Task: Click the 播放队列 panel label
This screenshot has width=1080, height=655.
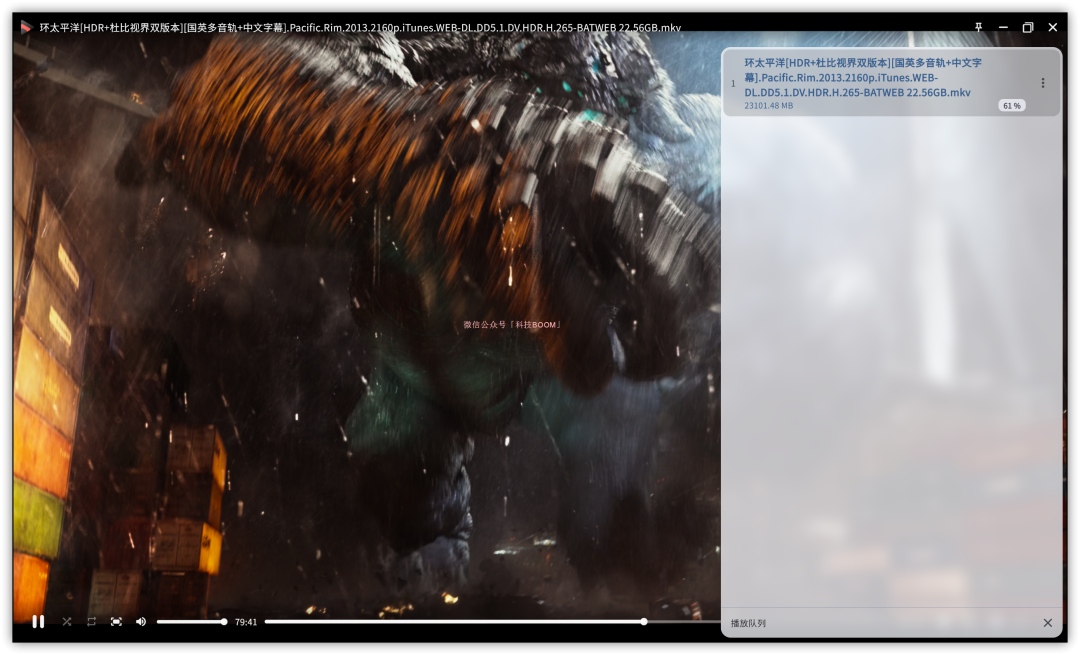Action: tap(748, 623)
